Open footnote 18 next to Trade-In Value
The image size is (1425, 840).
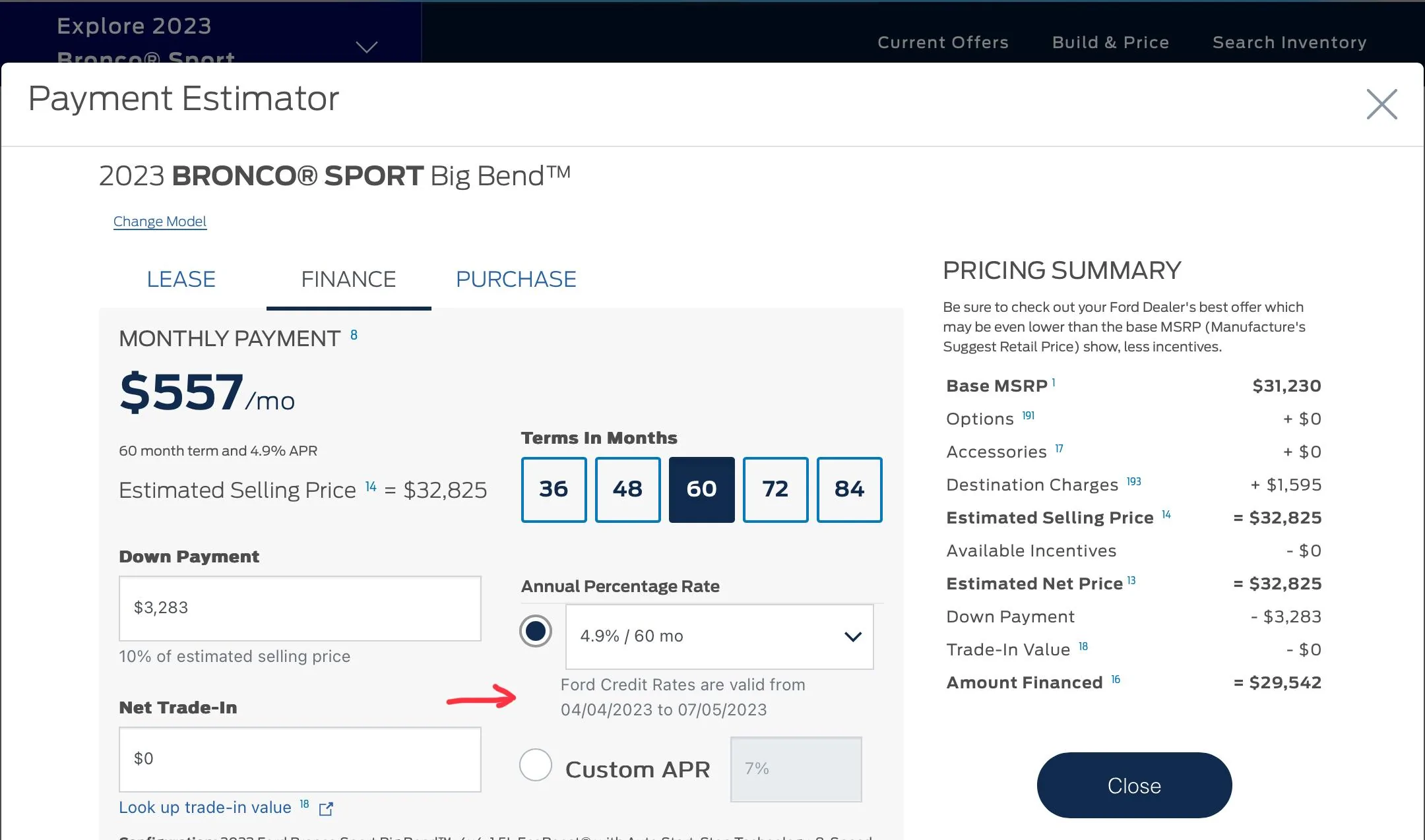(1083, 646)
